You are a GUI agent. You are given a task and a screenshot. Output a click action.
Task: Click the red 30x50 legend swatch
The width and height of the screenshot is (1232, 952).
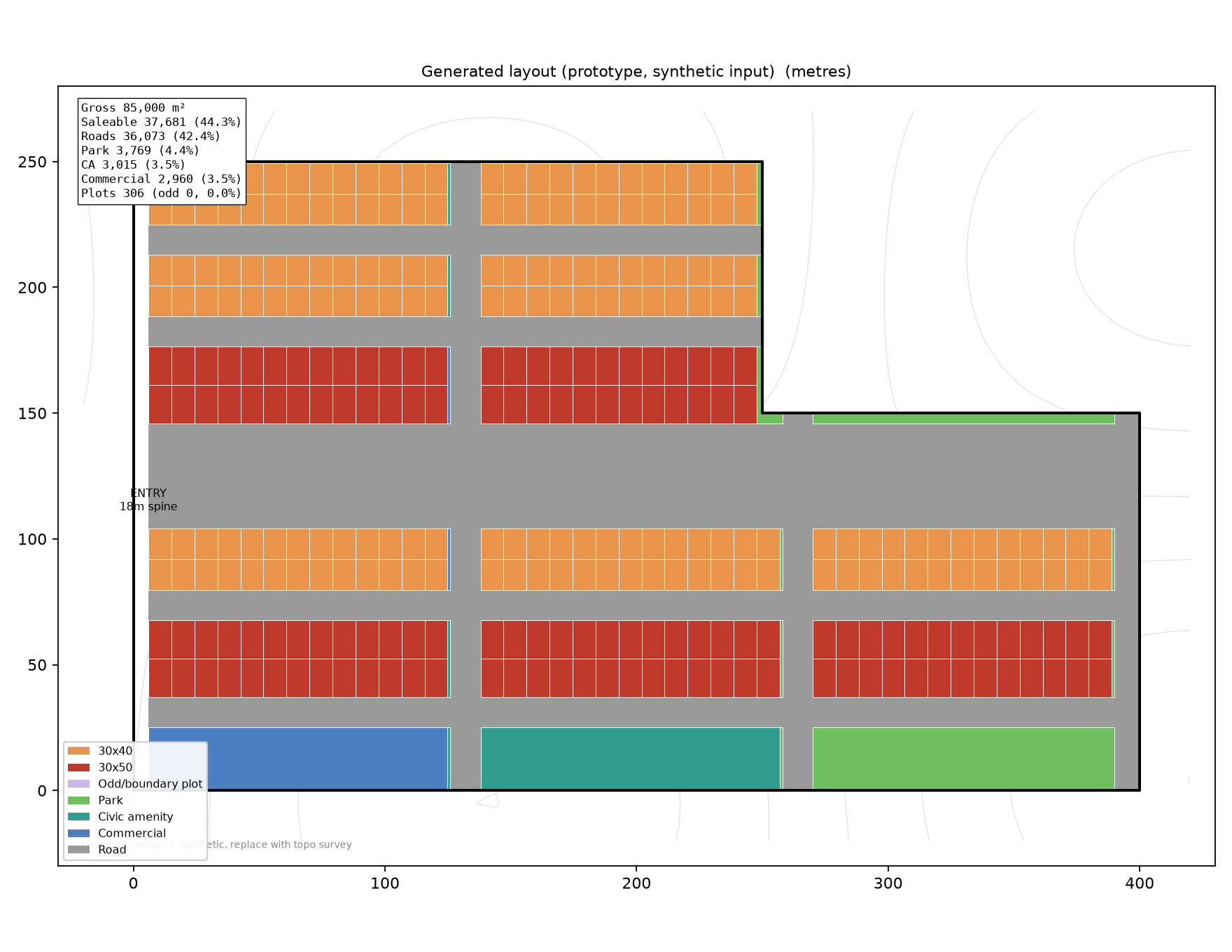(x=78, y=767)
